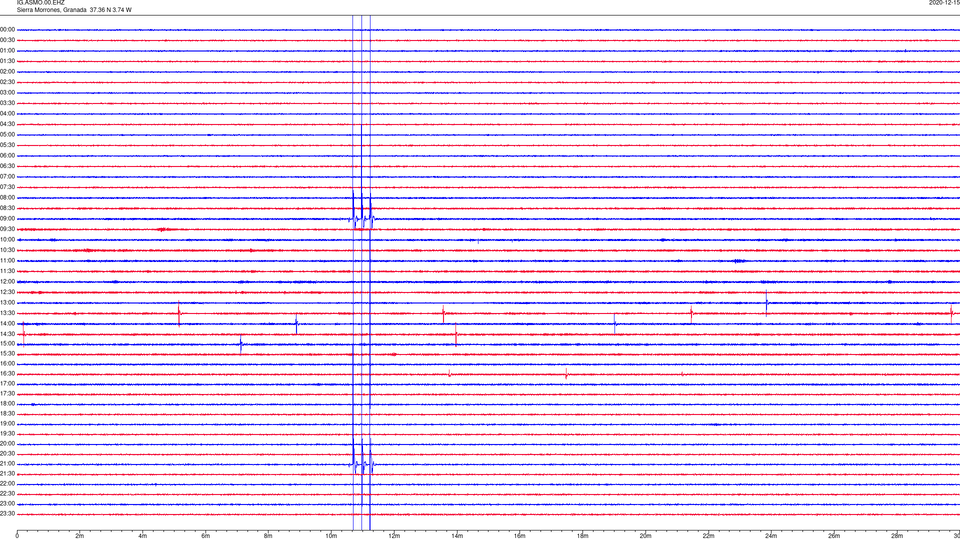
Task: Select the 19:00 trace time label
Action: pos(7,424)
